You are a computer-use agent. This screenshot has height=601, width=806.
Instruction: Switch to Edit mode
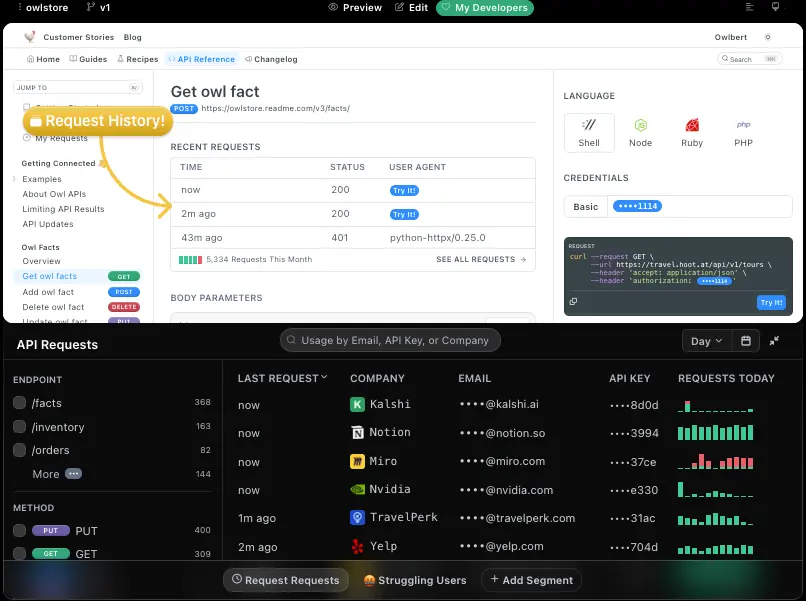tap(411, 8)
